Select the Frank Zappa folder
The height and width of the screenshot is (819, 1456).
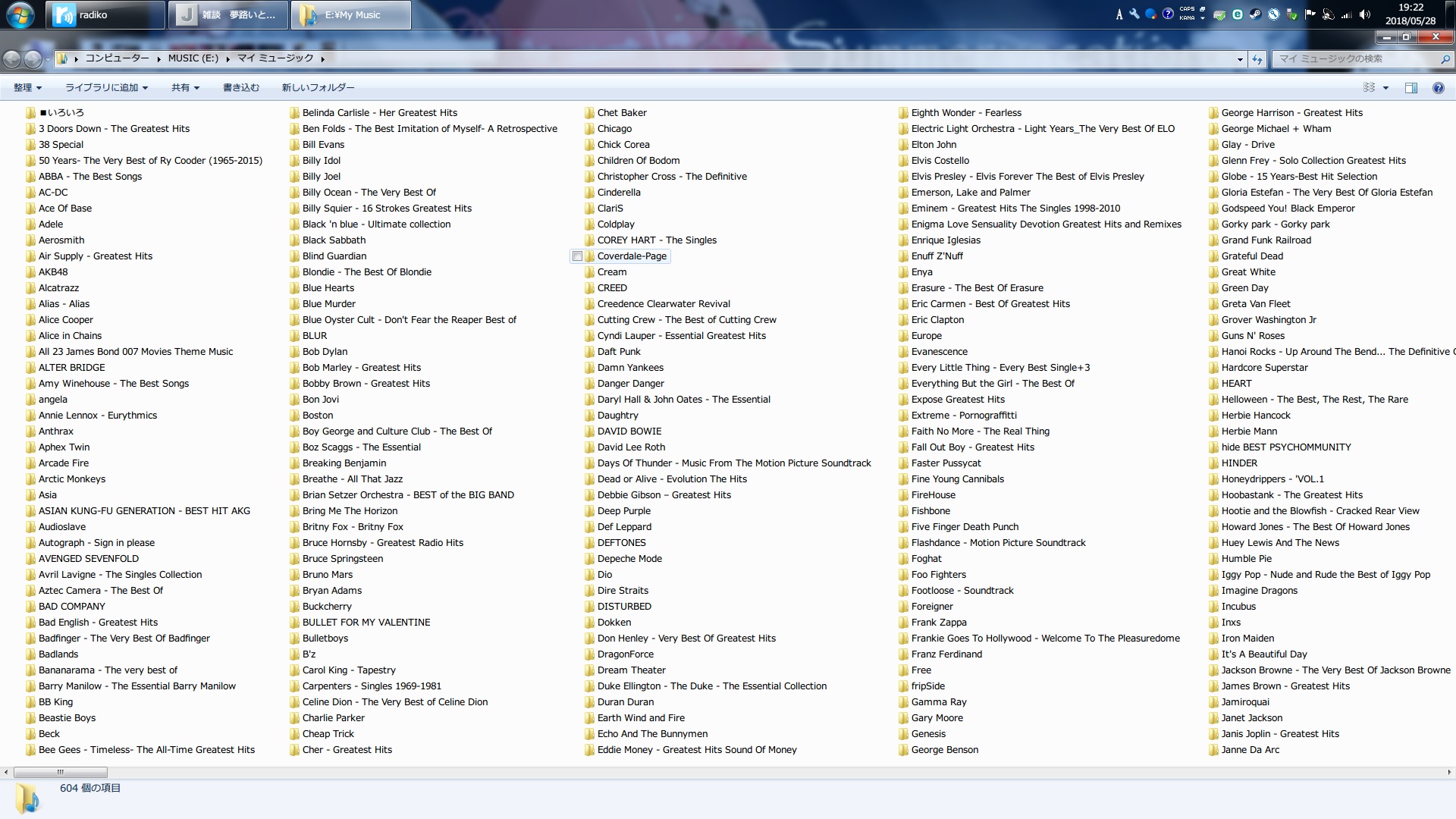click(x=932, y=623)
